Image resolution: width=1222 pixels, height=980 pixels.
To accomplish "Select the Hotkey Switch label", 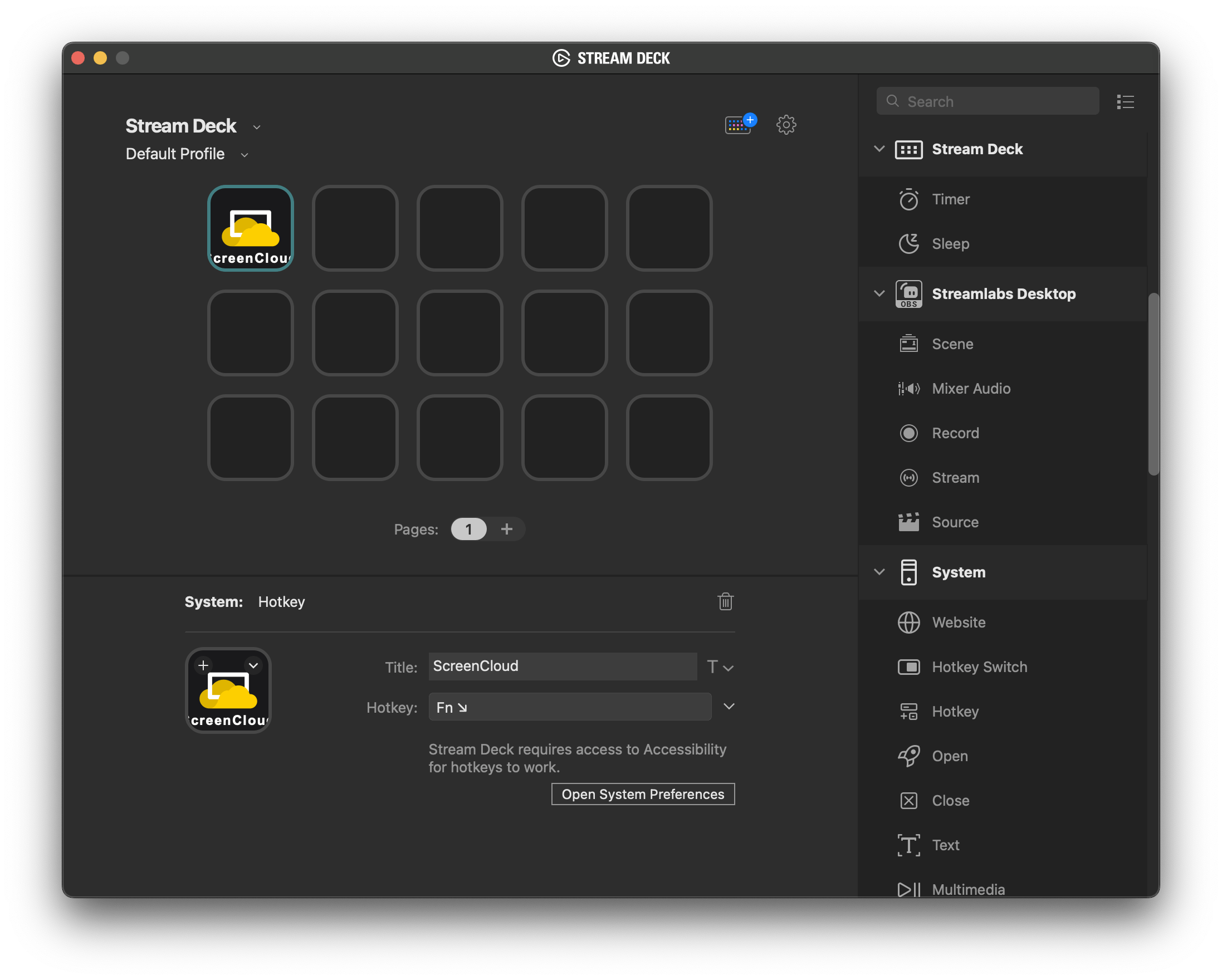I will [x=979, y=667].
